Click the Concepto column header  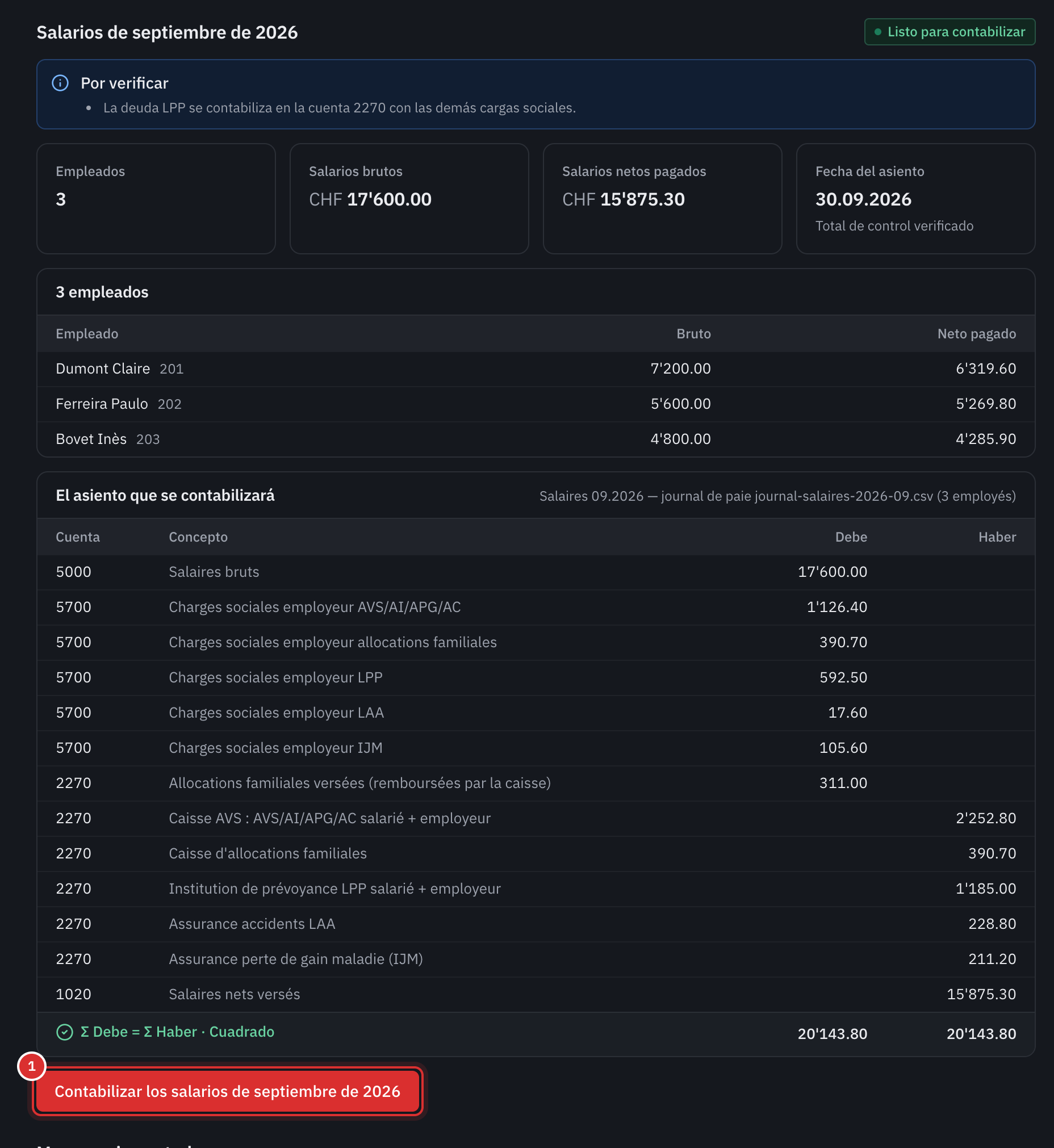(198, 537)
